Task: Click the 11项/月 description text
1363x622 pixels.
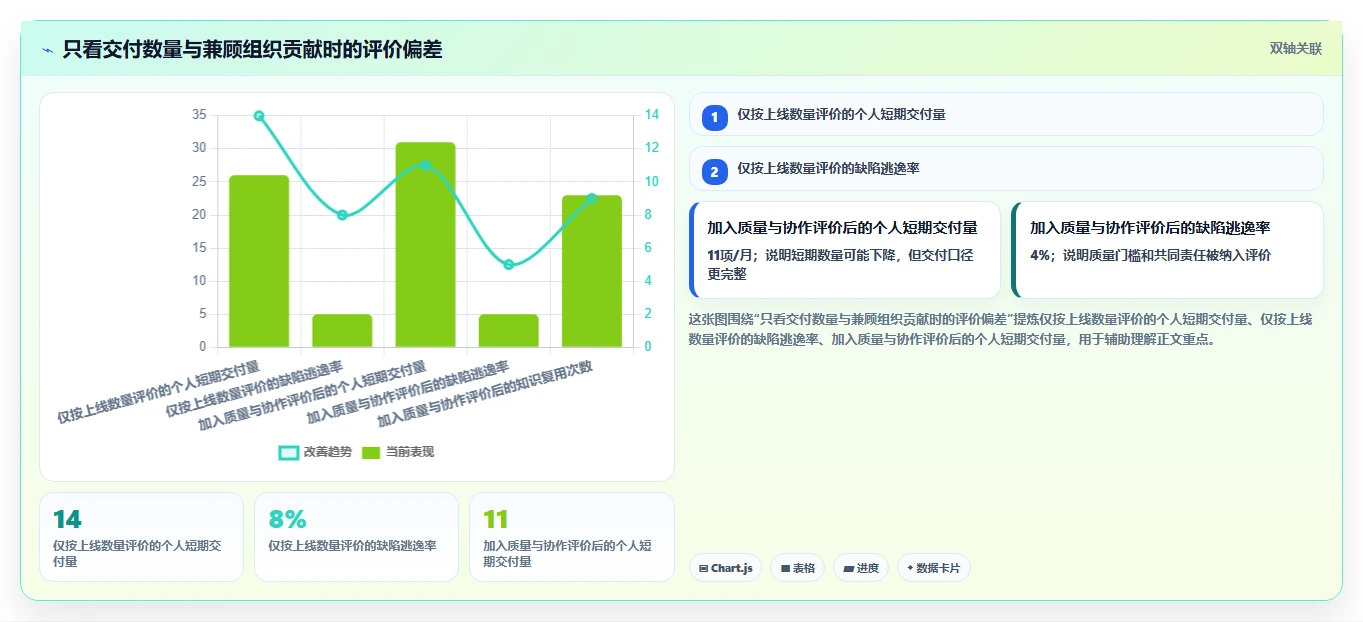Action: tap(841, 264)
